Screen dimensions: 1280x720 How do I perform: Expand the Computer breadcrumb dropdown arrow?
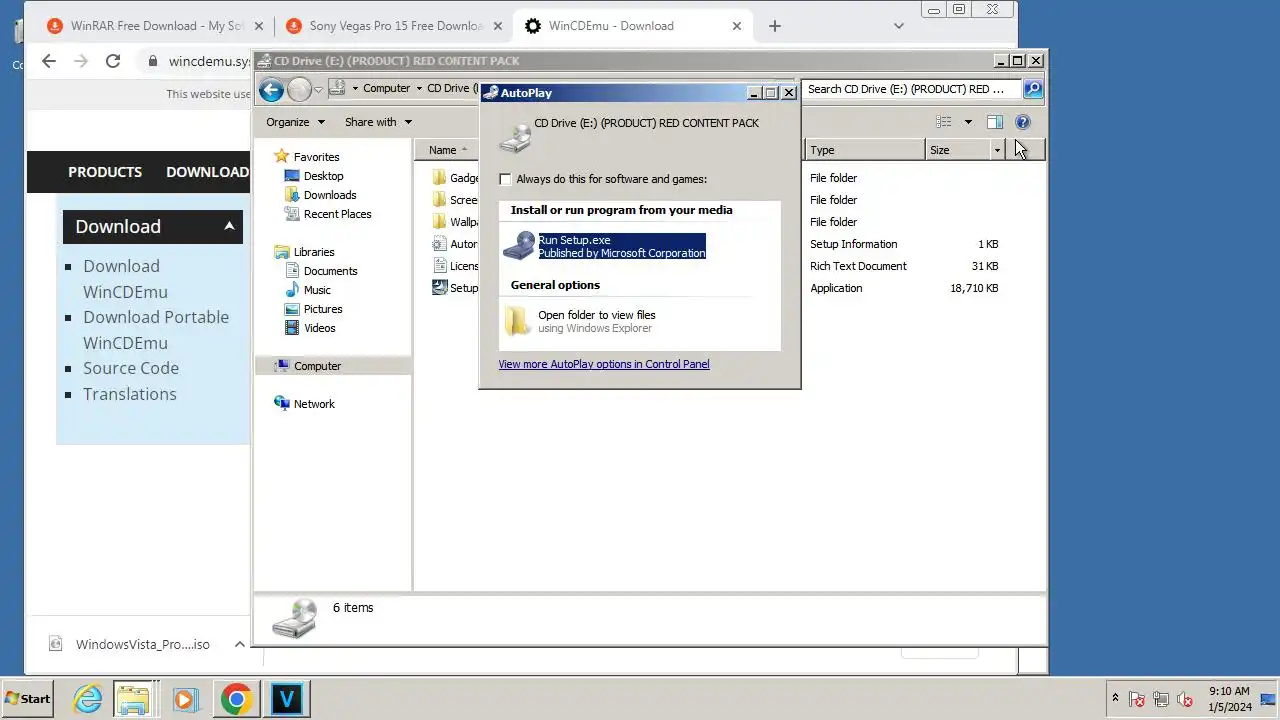[419, 88]
